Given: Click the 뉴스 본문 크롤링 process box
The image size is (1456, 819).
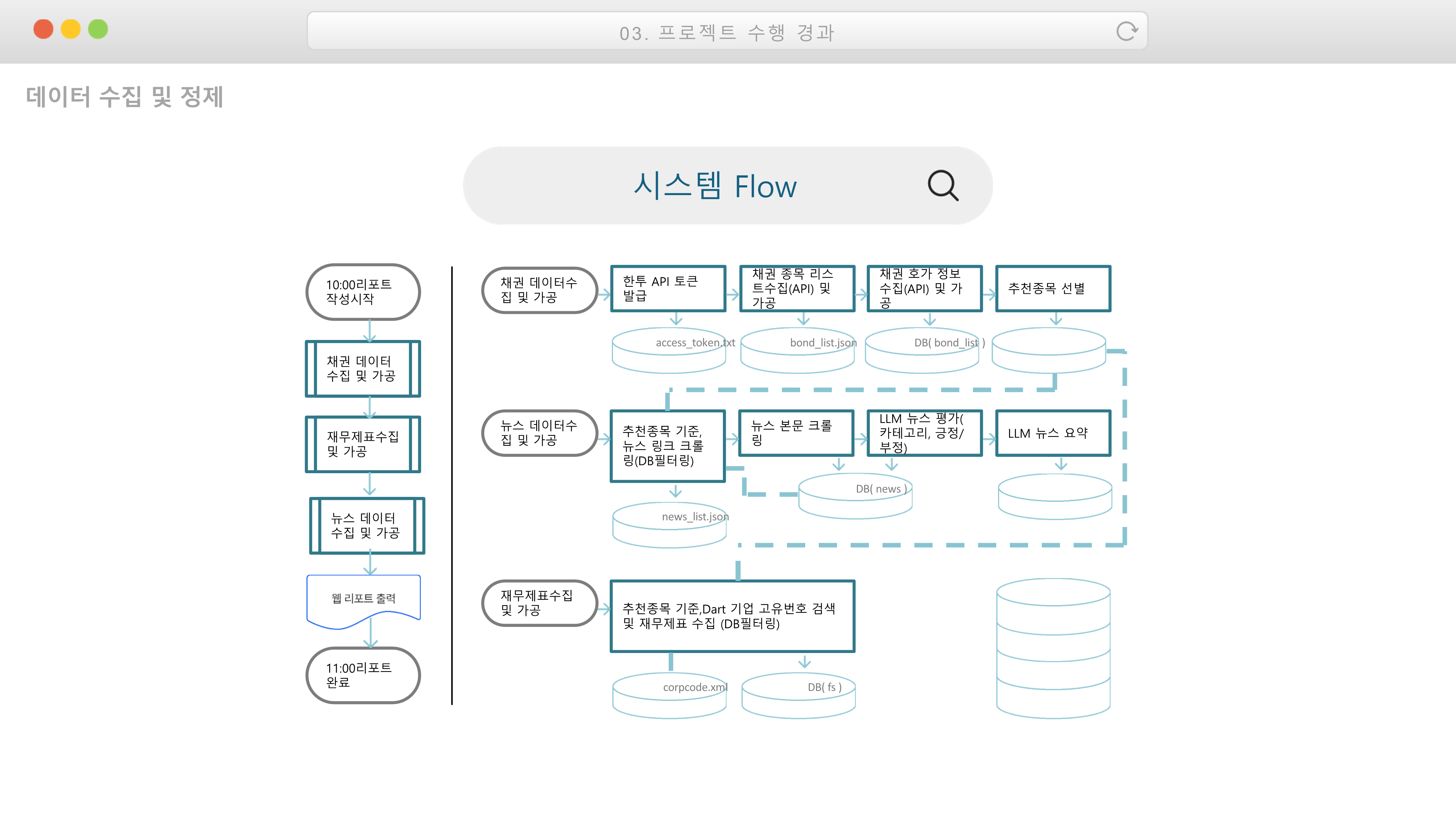Looking at the screenshot, I should pyautogui.click(x=796, y=433).
